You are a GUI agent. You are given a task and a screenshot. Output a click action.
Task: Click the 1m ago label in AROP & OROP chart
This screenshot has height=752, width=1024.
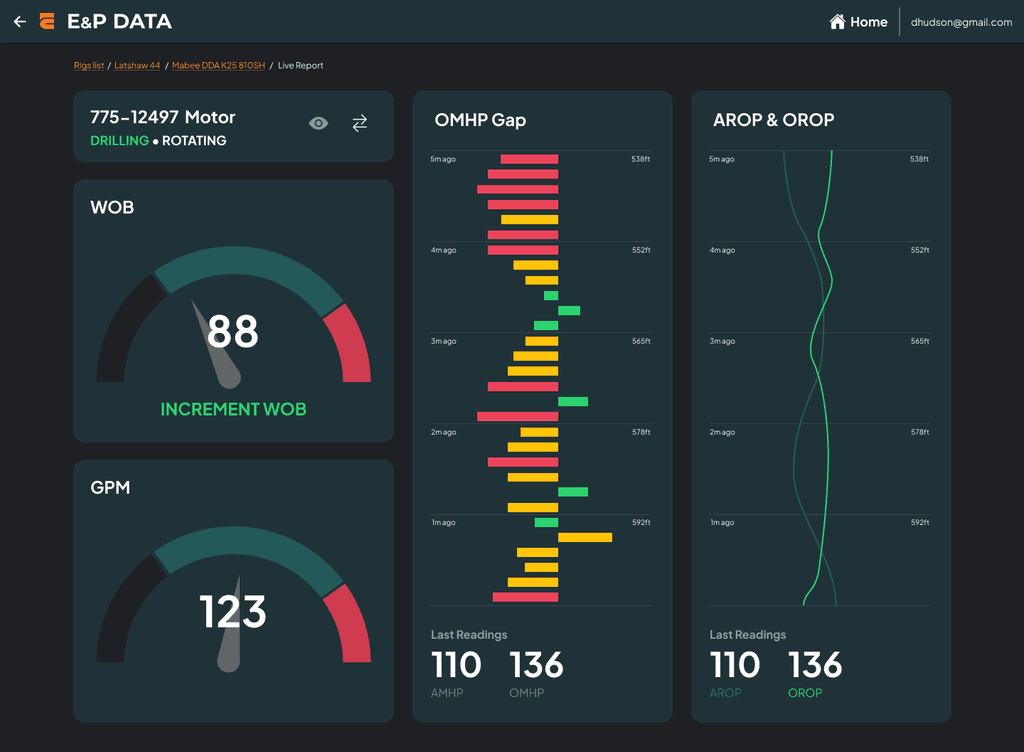click(722, 522)
